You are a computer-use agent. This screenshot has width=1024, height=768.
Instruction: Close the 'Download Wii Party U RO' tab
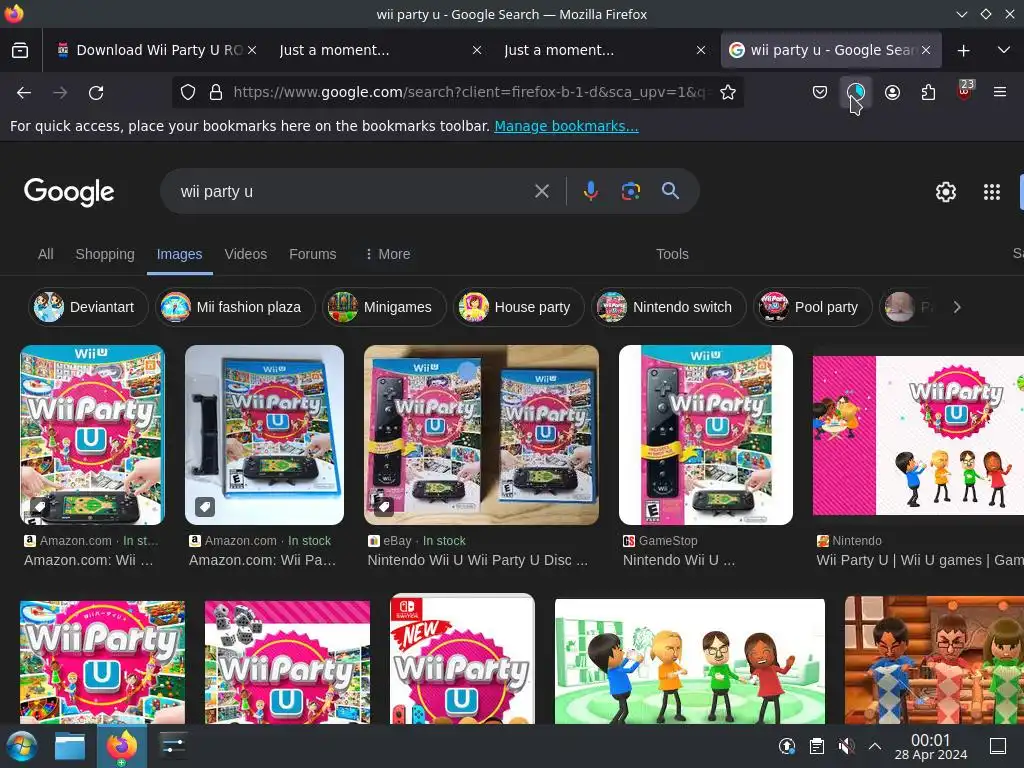(252, 50)
